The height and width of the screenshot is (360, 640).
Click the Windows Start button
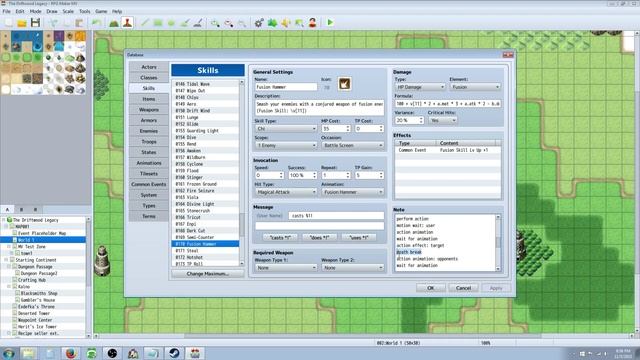[x=8, y=353]
